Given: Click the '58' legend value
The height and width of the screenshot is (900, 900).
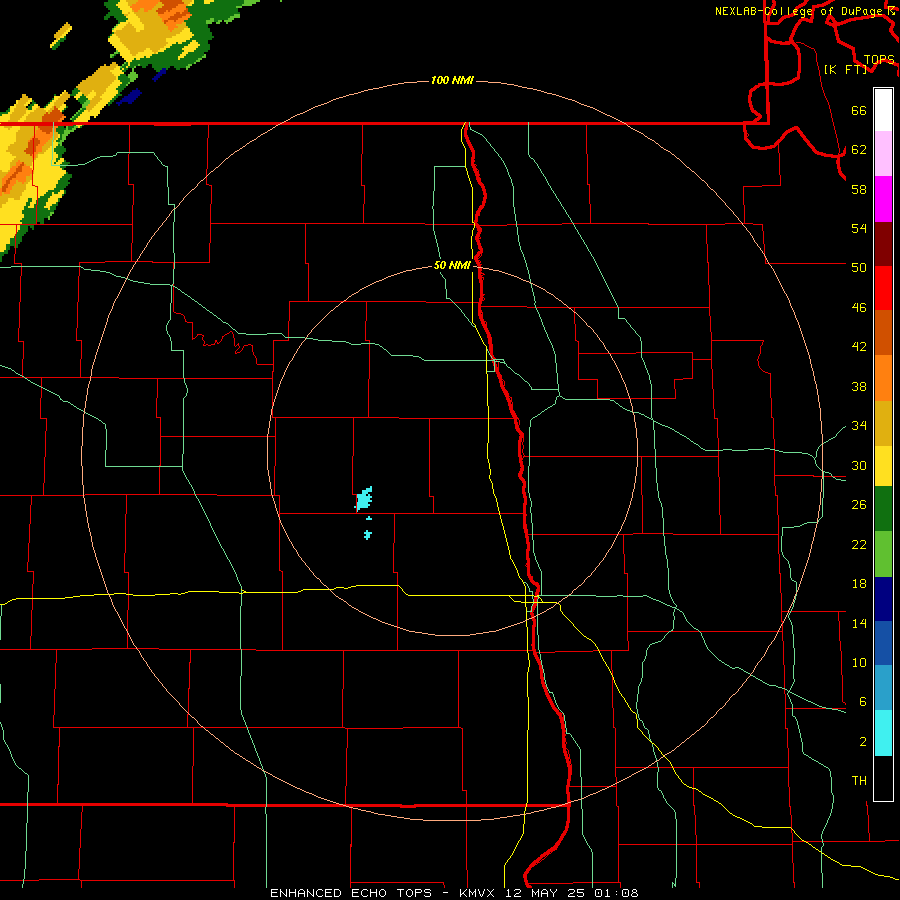Looking at the screenshot, I should coord(859,189).
